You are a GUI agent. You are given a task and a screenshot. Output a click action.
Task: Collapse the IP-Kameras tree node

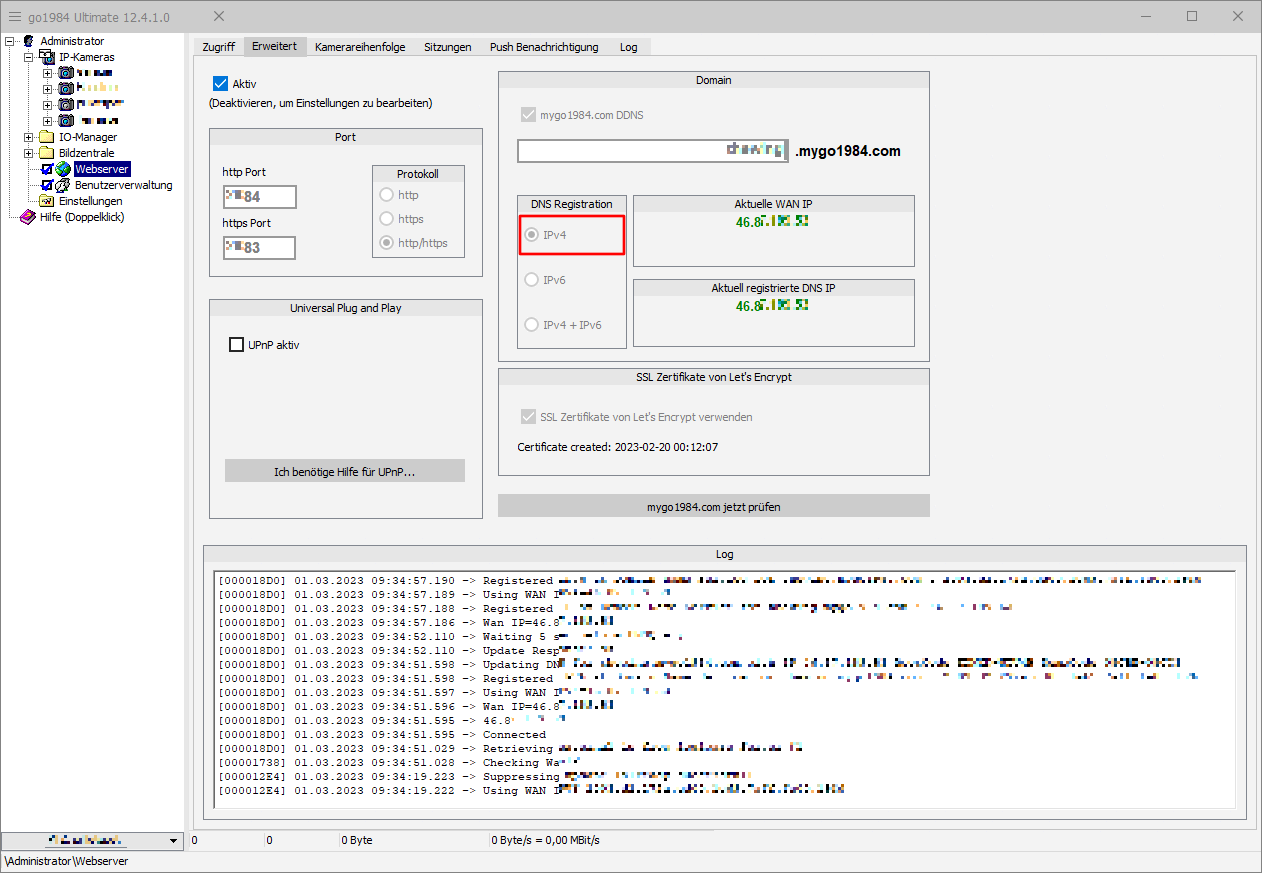click(x=29, y=57)
